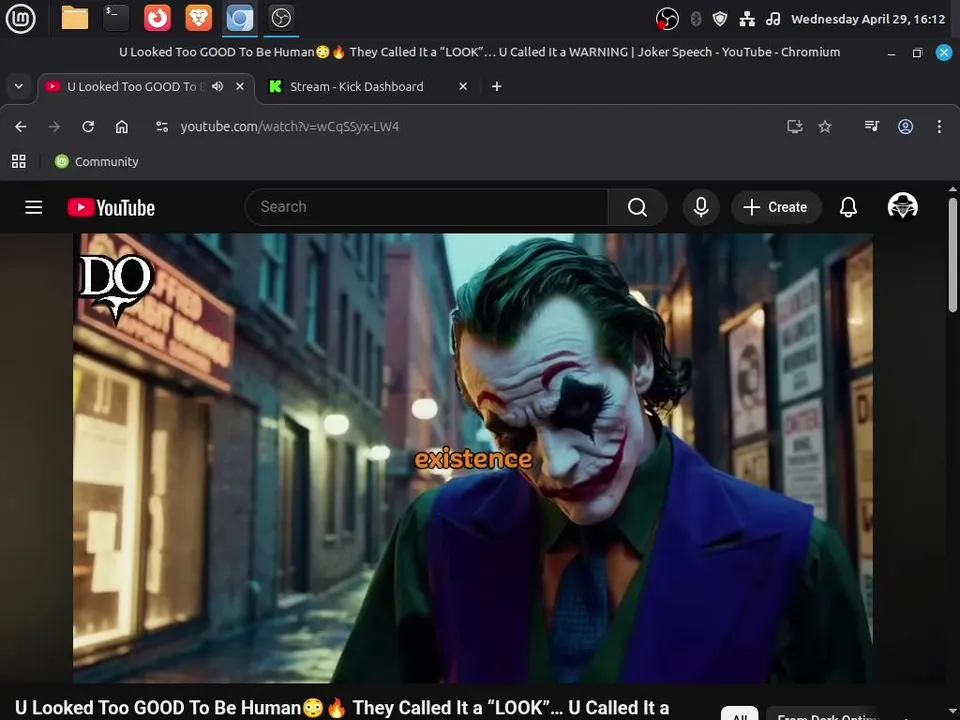Switch to the Stream - Kick Dashboard tab
The height and width of the screenshot is (720, 960).
pyautogui.click(x=356, y=86)
